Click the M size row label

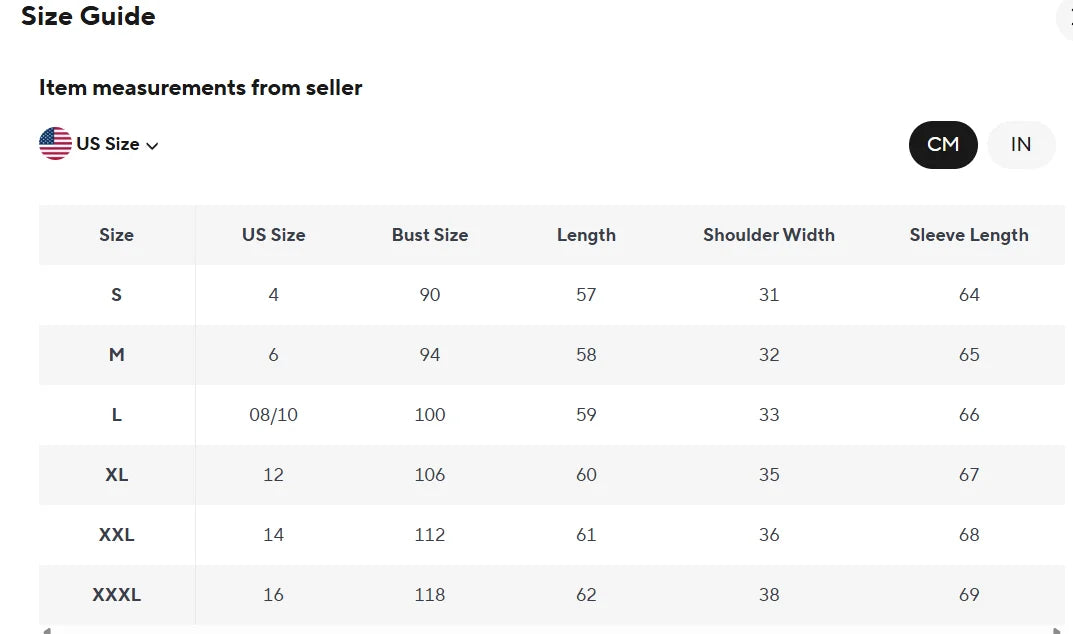(116, 355)
